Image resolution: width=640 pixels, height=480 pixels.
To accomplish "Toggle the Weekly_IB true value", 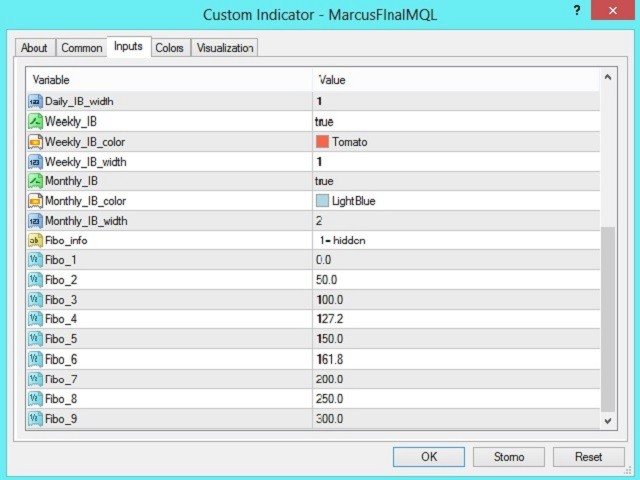I will pyautogui.click(x=324, y=121).
